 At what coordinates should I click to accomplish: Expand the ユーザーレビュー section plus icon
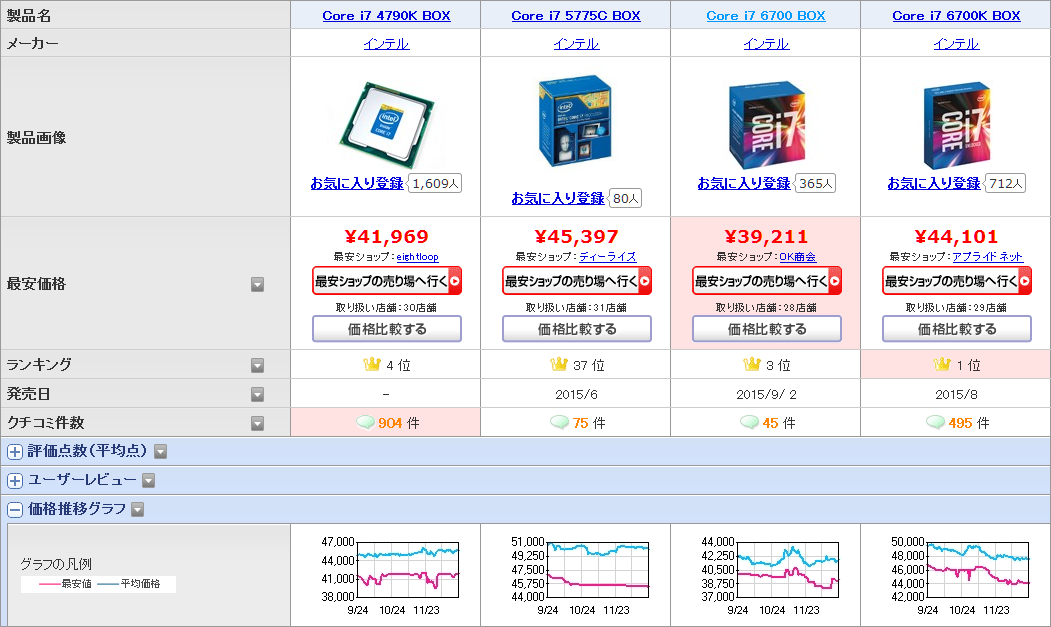point(15,481)
